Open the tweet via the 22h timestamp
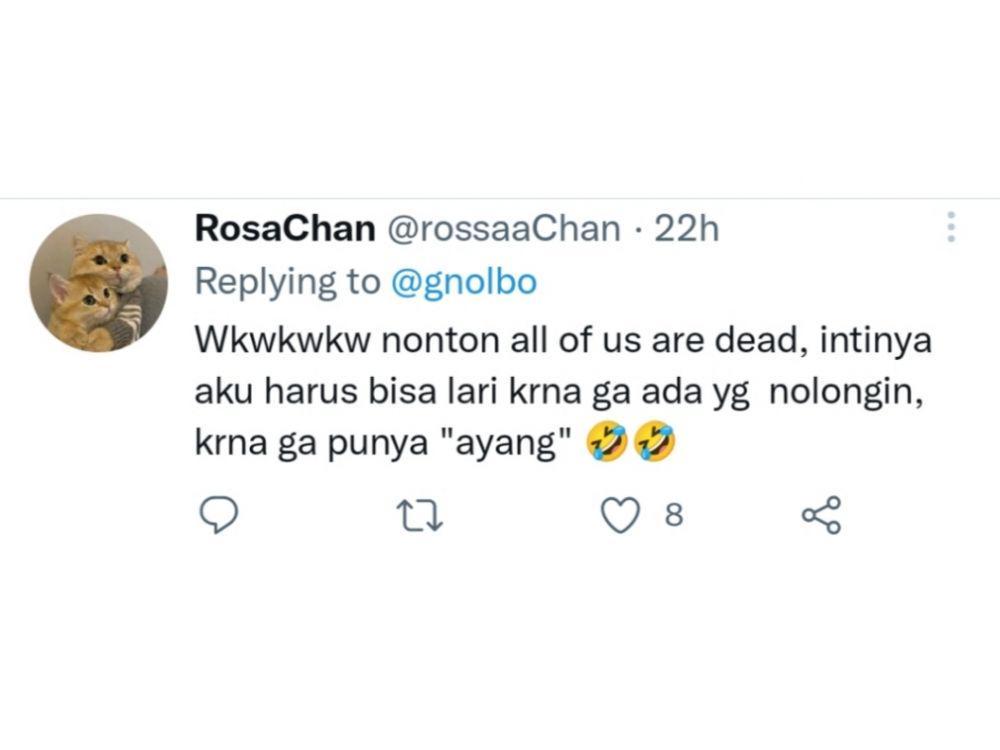The image size is (1000, 750). click(687, 228)
